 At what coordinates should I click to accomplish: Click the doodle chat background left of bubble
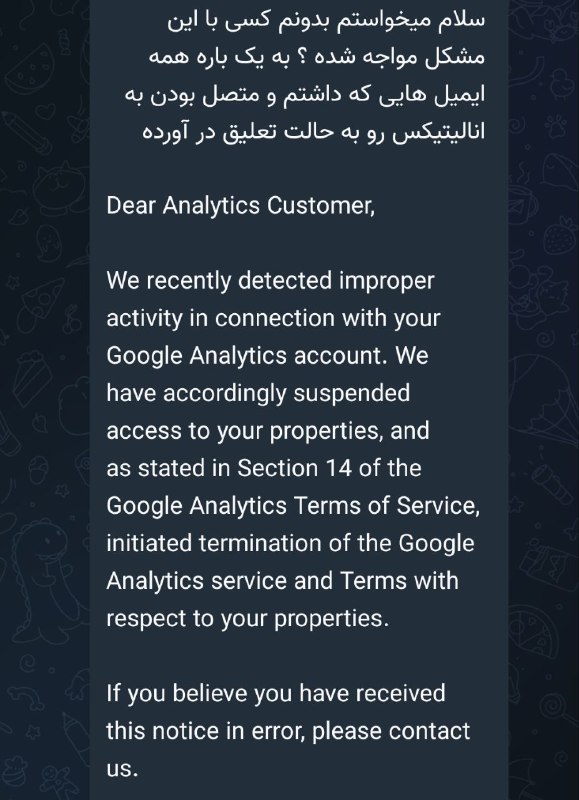pos(44,400)
